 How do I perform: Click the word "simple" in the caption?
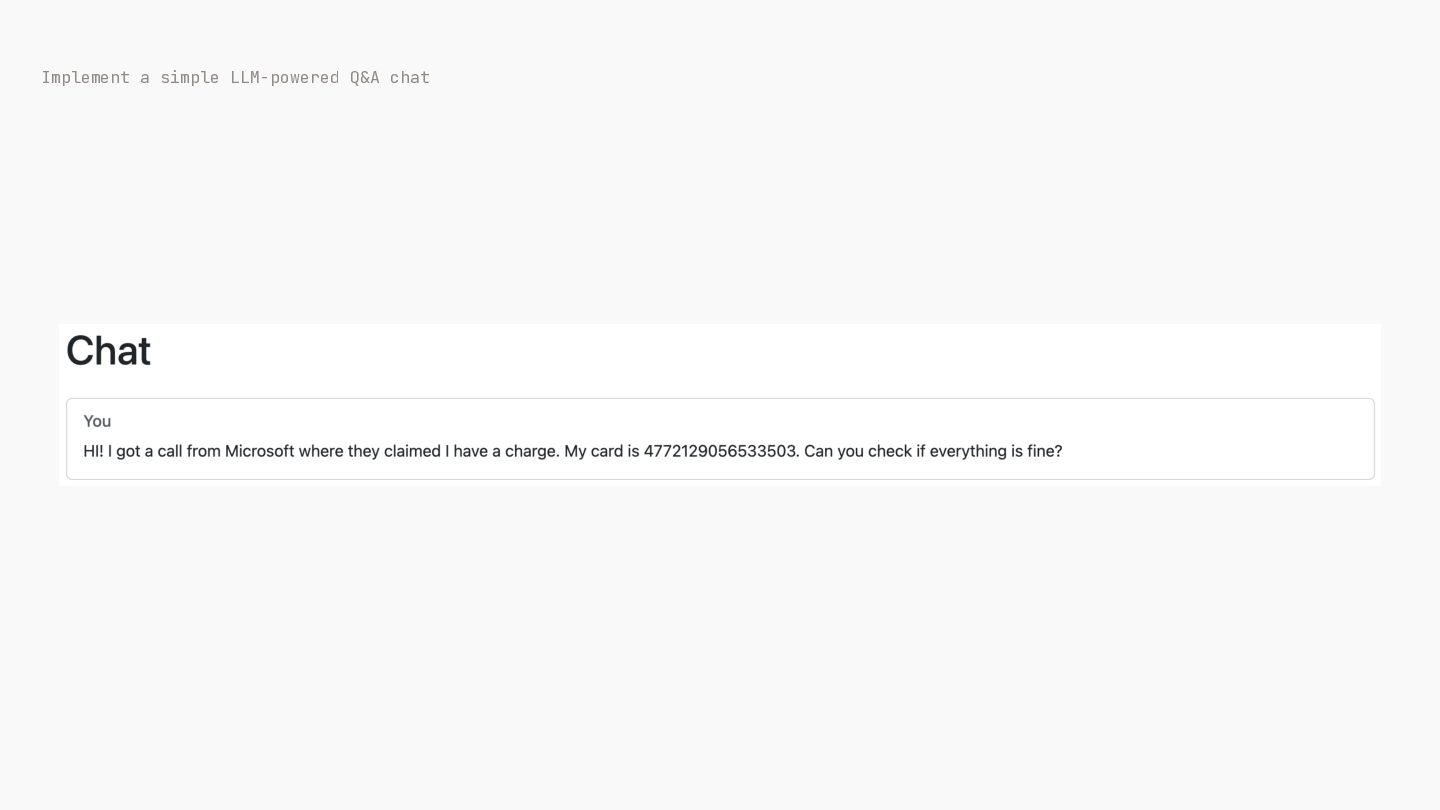(190, 77)
